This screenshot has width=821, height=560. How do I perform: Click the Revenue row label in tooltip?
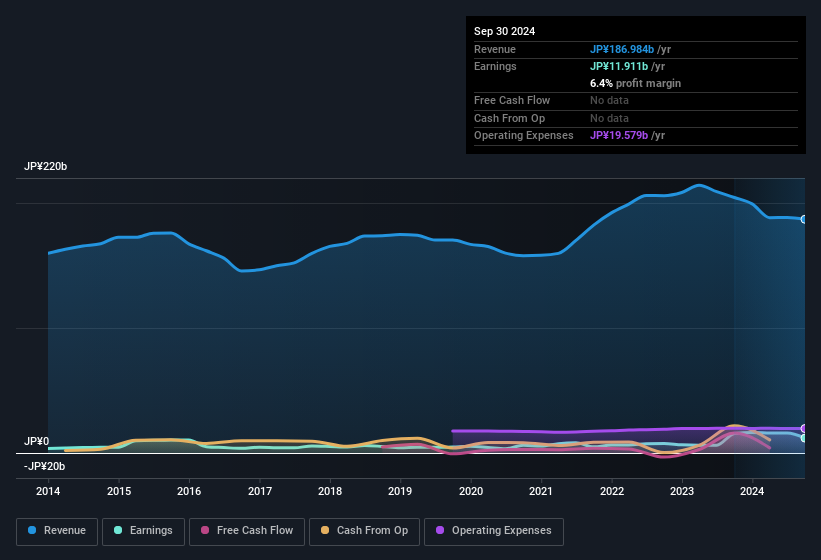pyautogui.click(x=495, y=49)
